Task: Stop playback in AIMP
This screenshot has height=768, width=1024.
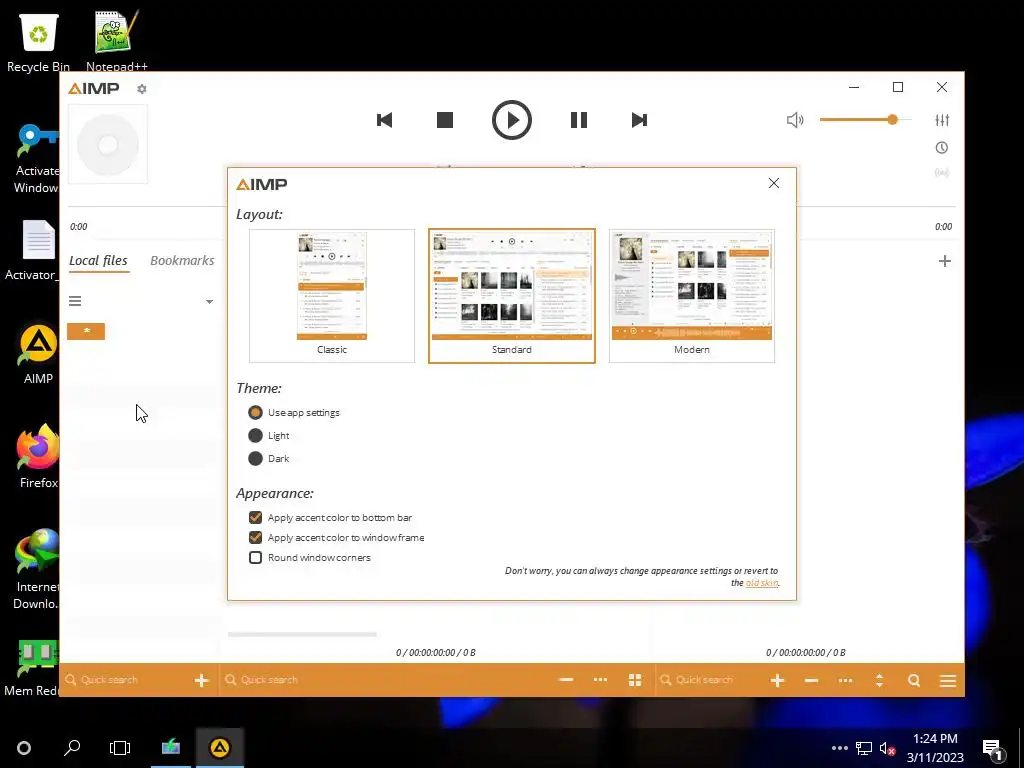Action: click(x=445, y=120)
